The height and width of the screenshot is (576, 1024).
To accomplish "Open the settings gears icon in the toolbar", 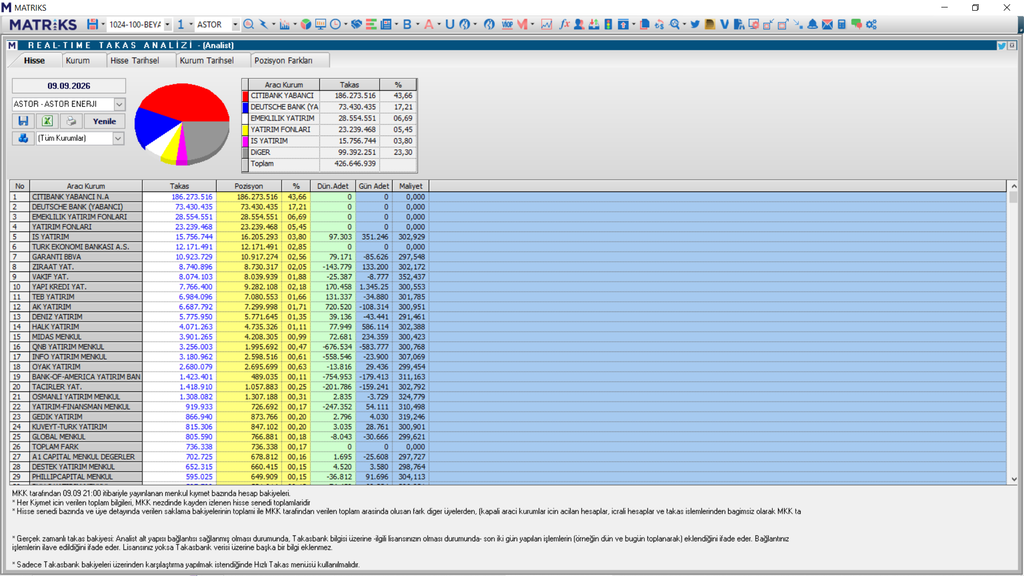I will coord(871,24).
